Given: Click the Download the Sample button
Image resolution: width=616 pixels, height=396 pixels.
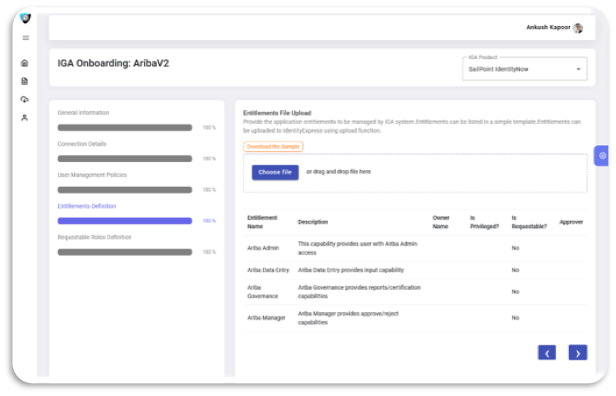Looking at the screenshot, I should pyautogui.click(x=273, y=147).
